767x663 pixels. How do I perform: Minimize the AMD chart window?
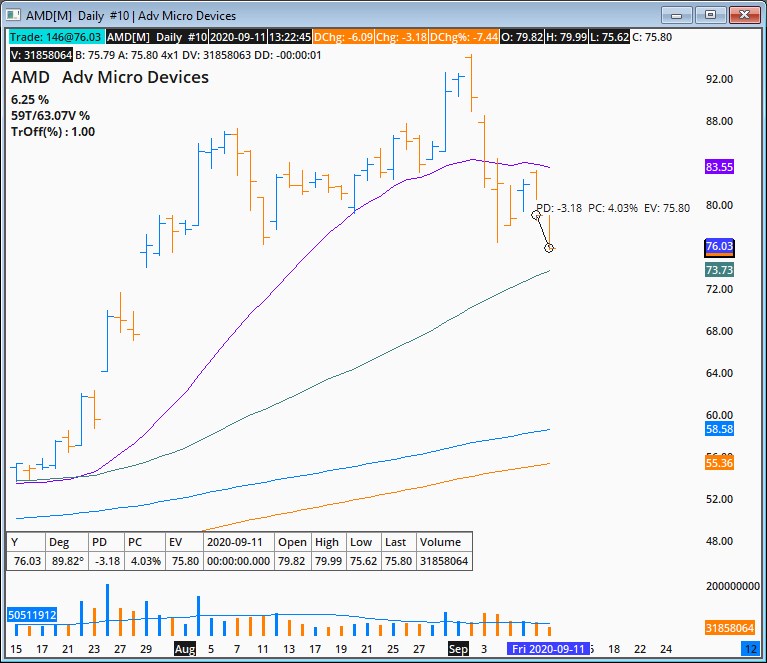click(x=677, y=15)
